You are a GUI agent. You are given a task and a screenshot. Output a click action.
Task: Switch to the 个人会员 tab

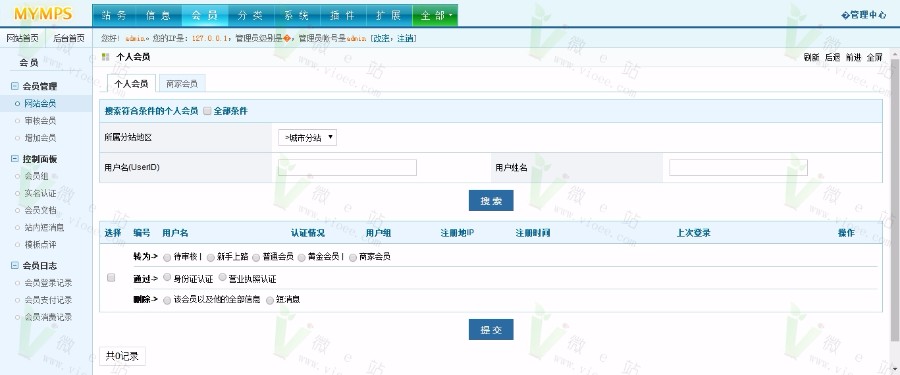(x=131, y=84)
